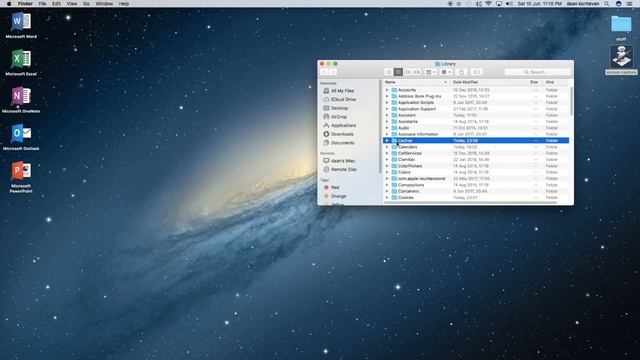Expand the Containers folder triangle
The image size is (640, 360).
[x=387, y=191]
